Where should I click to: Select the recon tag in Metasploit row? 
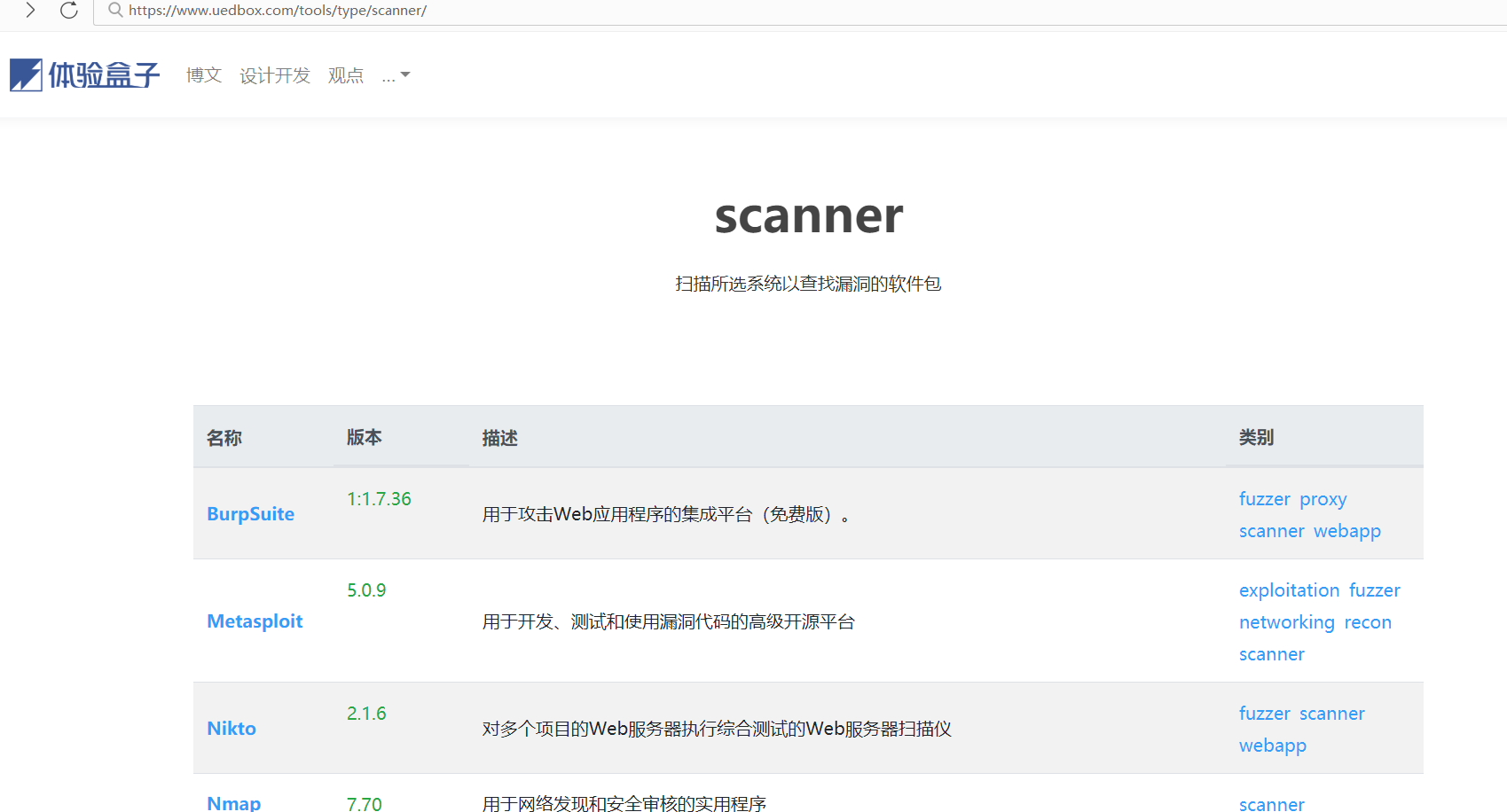click(x=1368, y=622)
